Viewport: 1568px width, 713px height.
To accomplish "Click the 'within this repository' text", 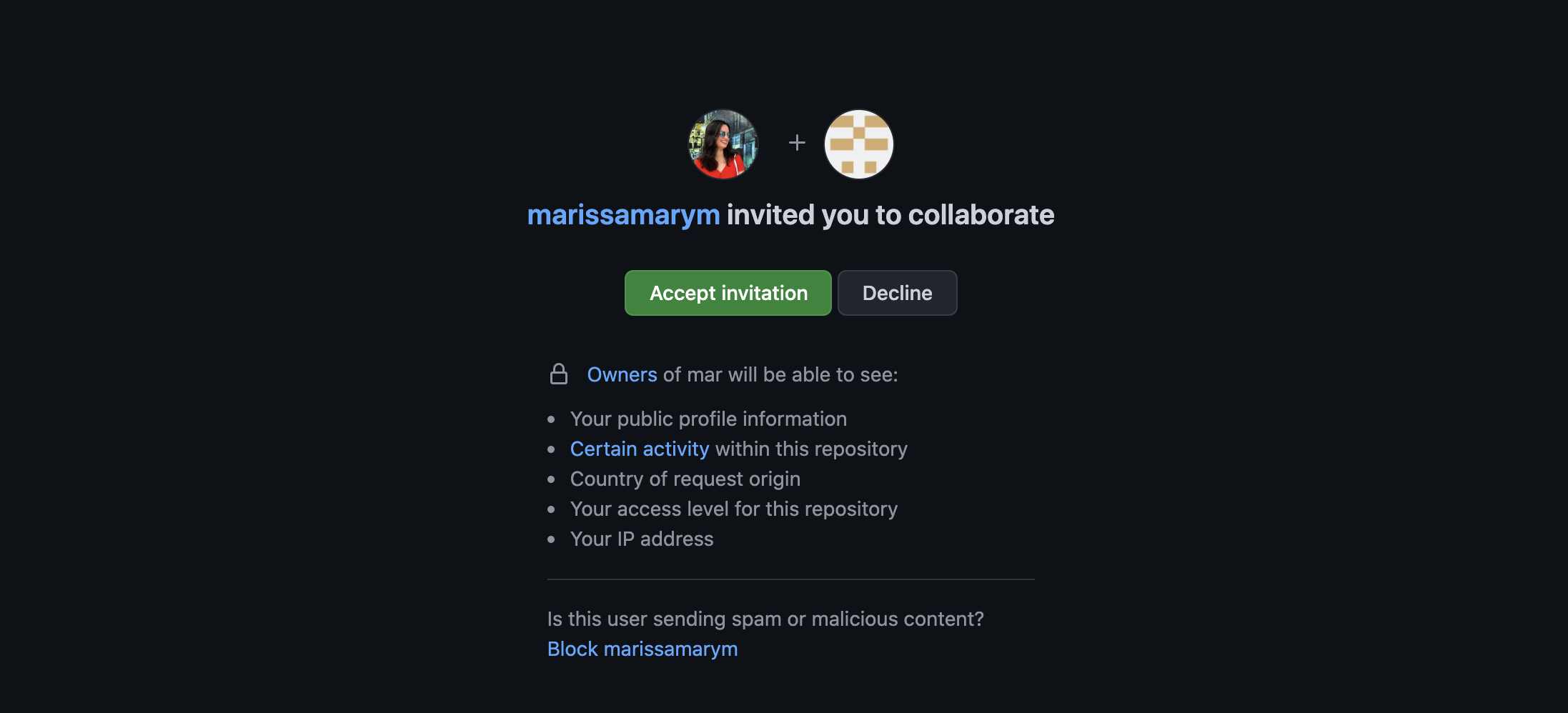I will (x=811, y=449).
